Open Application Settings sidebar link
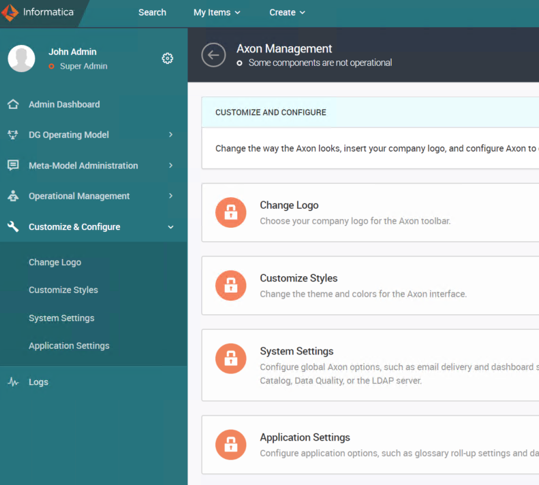Screen dimensions: 539x485 [x=69, y=346]
